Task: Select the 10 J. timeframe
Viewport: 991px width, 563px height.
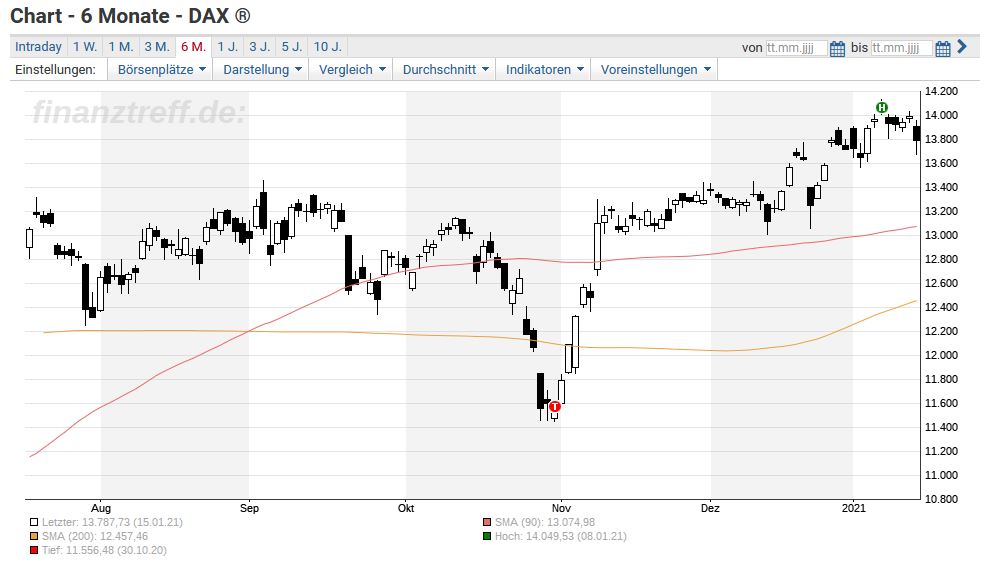Action: tap(327, 47)
